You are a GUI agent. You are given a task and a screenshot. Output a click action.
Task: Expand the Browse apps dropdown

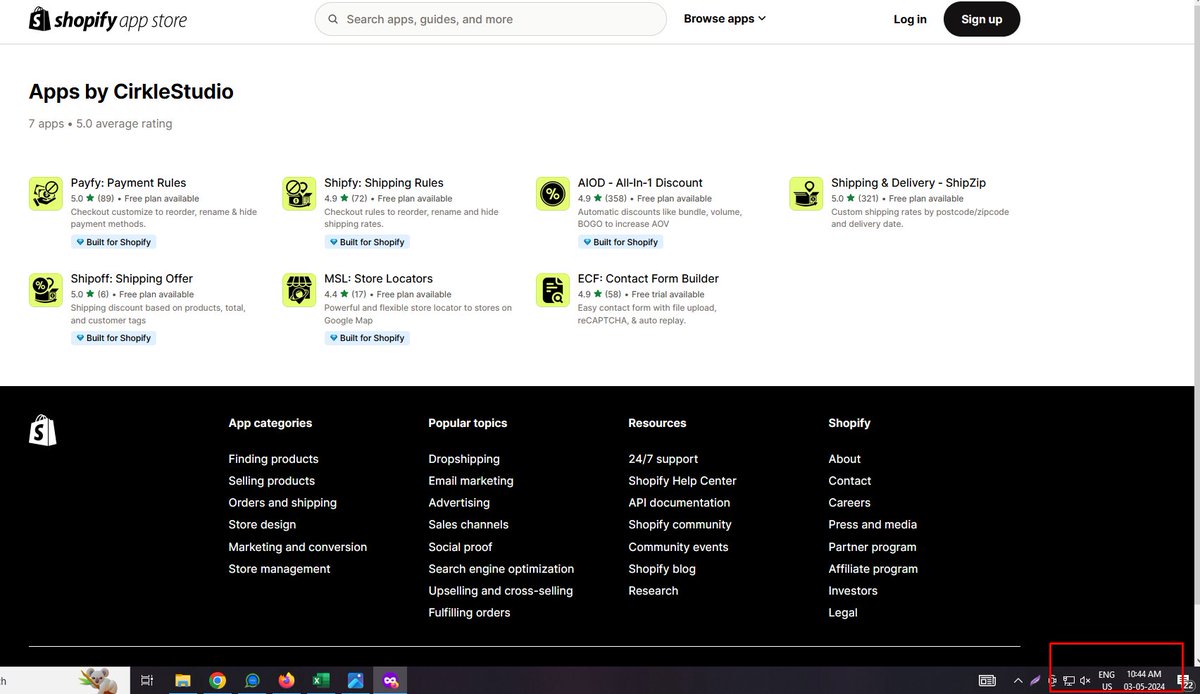pos(725,19)
